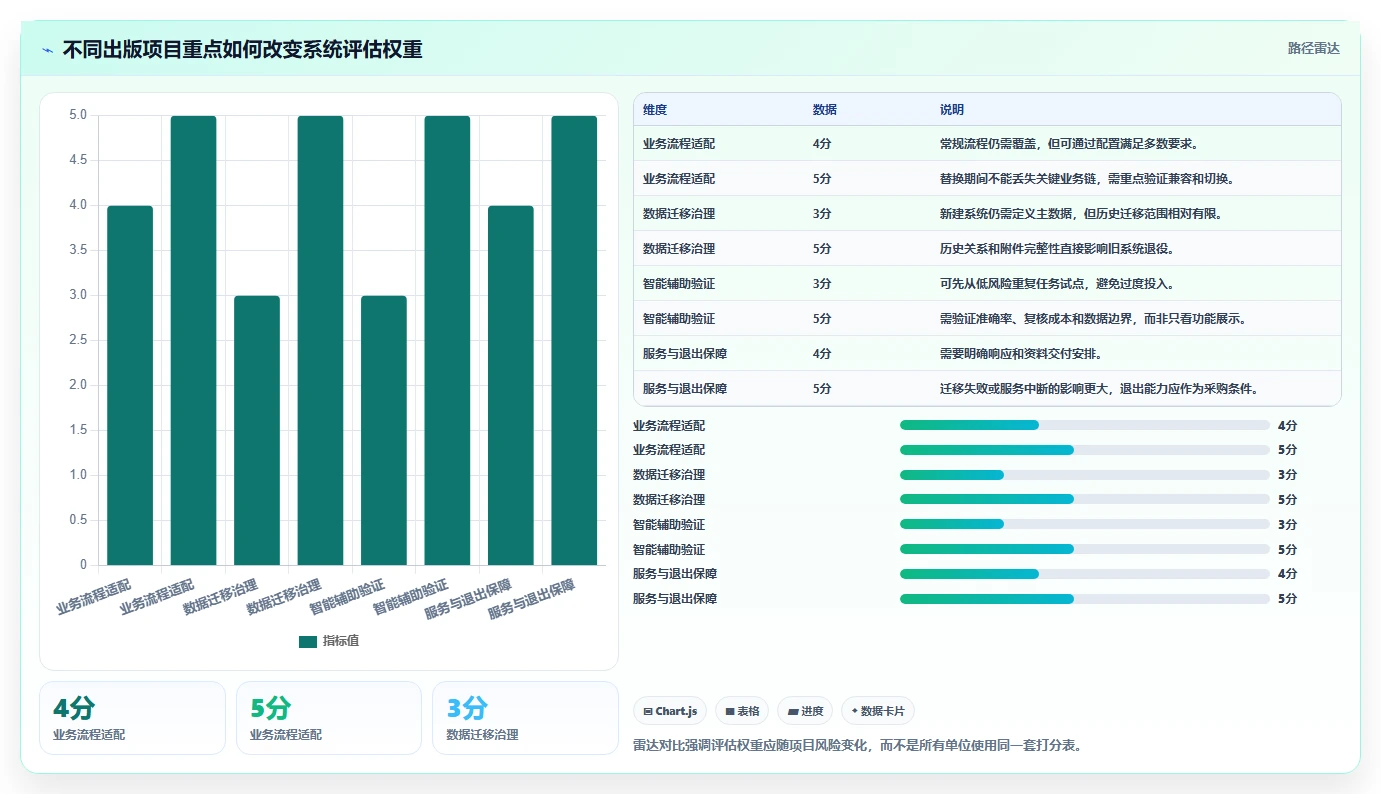Click the 说明 column header
1381x794 pixels.
952,110
